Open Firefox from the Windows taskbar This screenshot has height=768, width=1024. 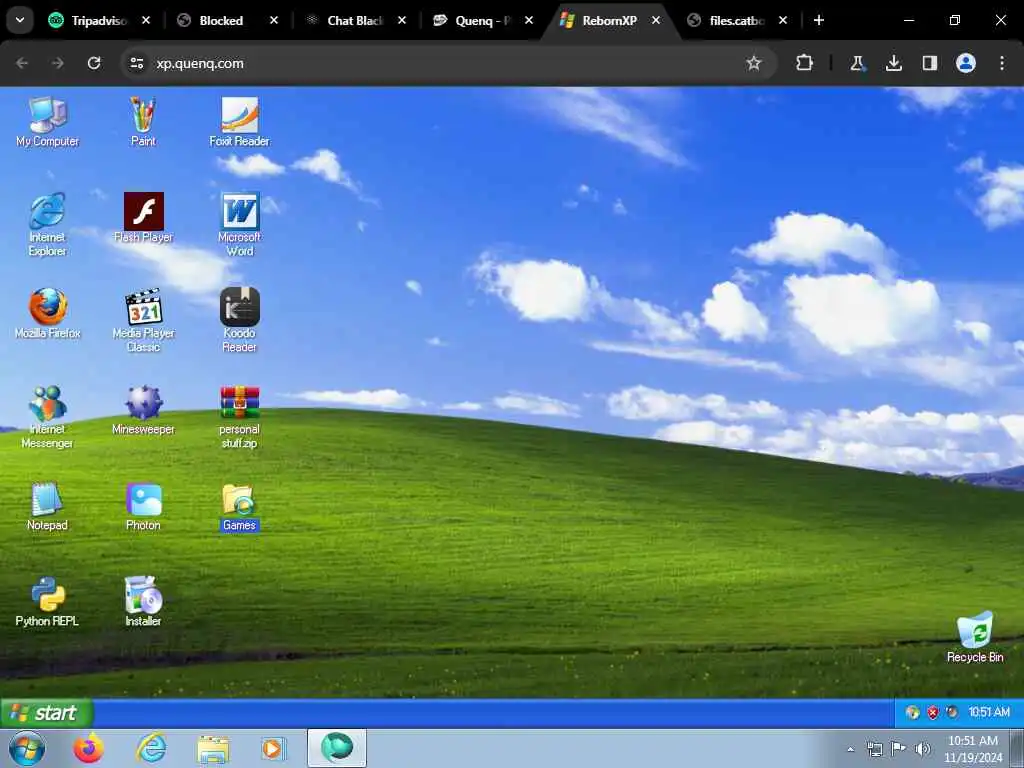[89, 749]
